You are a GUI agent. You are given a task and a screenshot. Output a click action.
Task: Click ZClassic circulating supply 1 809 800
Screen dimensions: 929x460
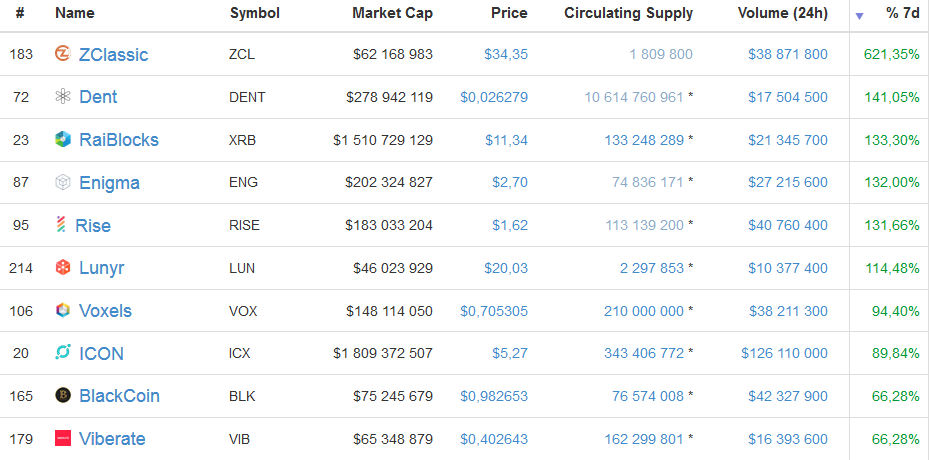pos(661,55)
